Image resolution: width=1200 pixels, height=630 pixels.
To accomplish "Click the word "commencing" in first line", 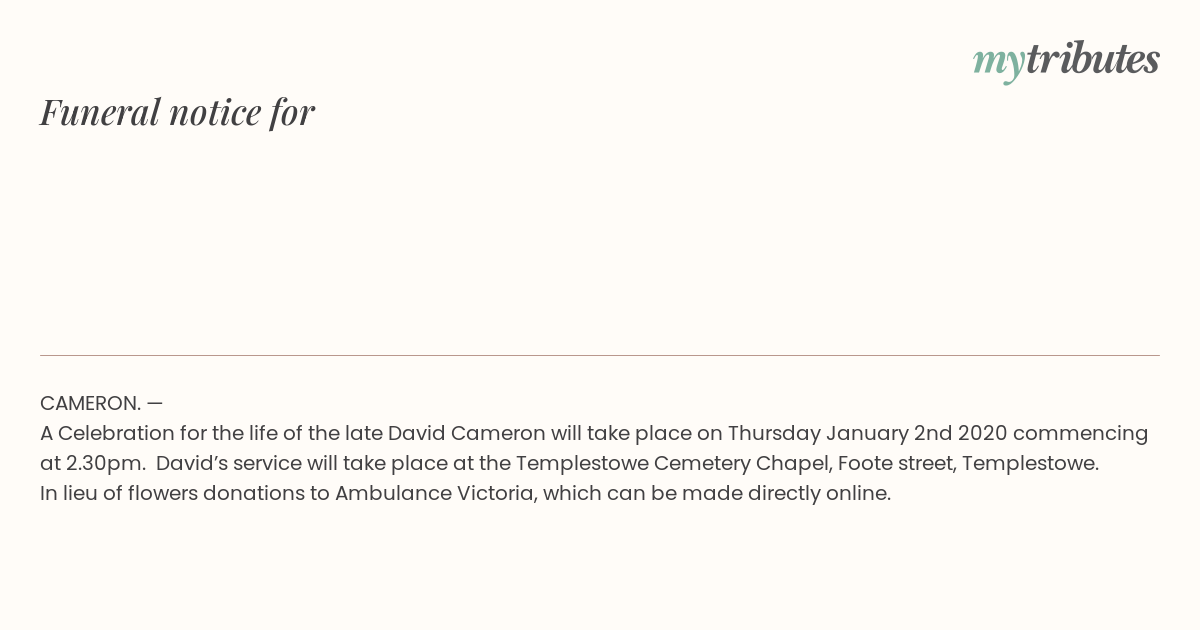I will tap(1080, 433).
